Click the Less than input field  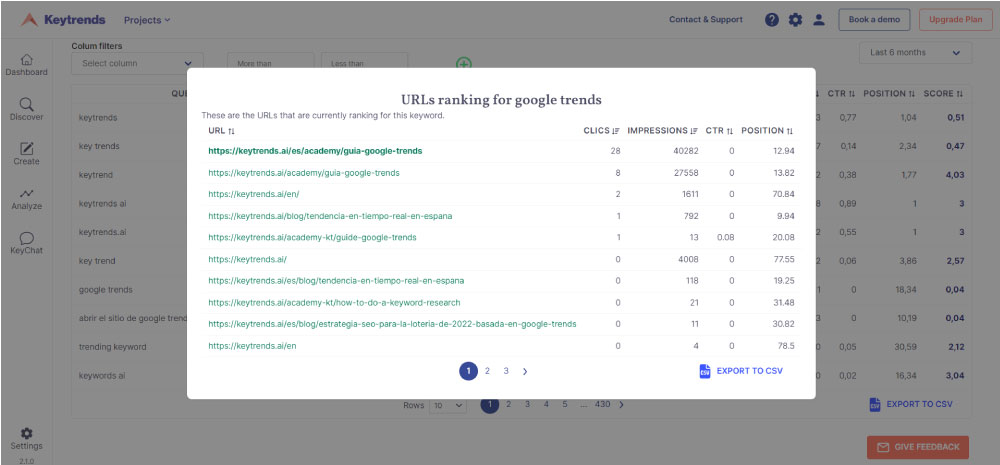364,64
